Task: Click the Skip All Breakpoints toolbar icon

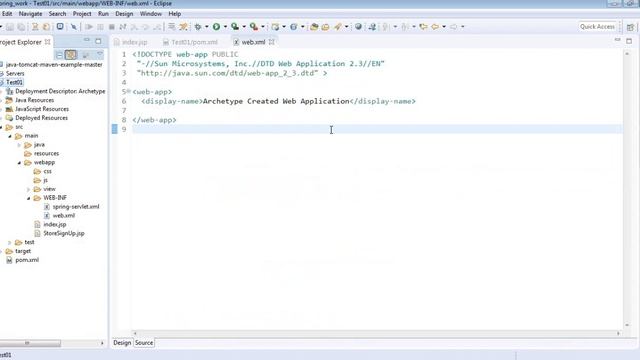Action: pyautogui.click(x=74, y=27)
